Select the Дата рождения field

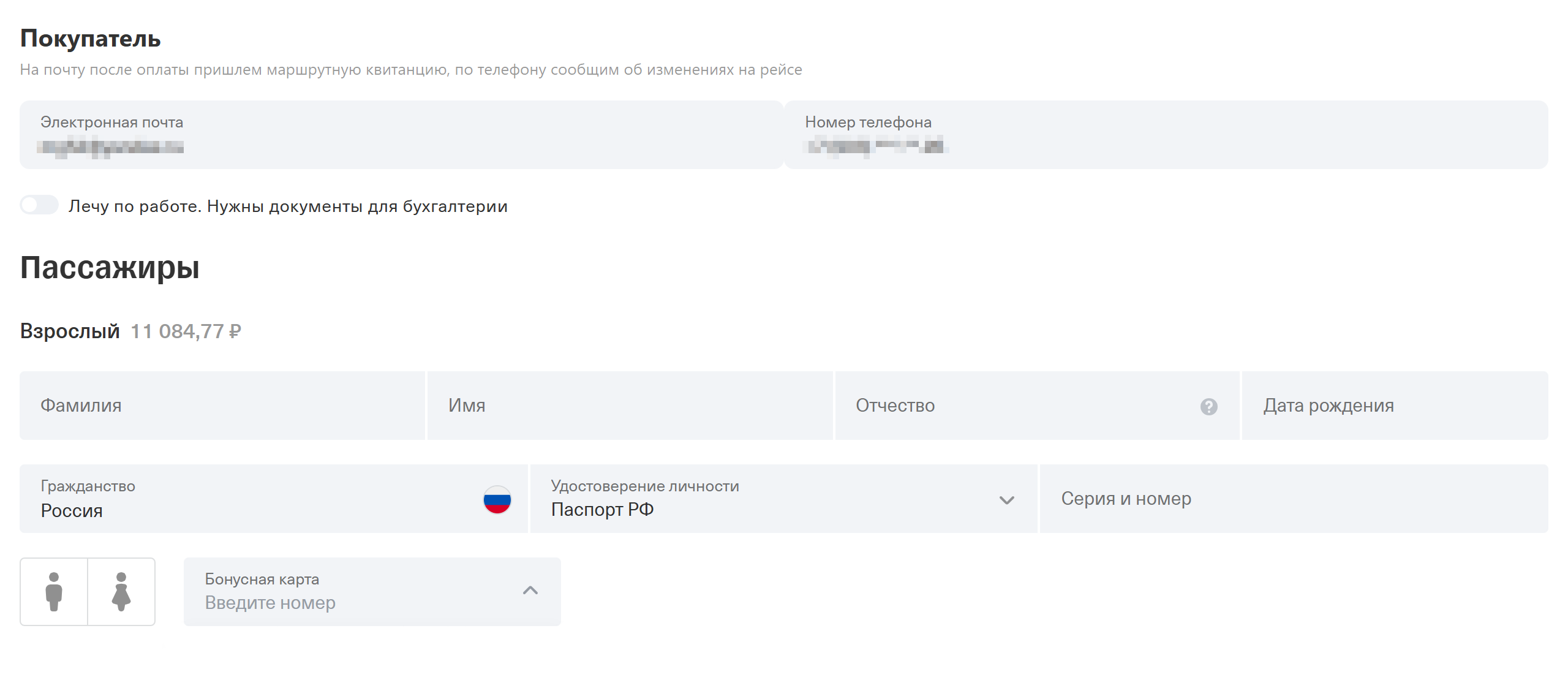click(x=1394, y=406)
